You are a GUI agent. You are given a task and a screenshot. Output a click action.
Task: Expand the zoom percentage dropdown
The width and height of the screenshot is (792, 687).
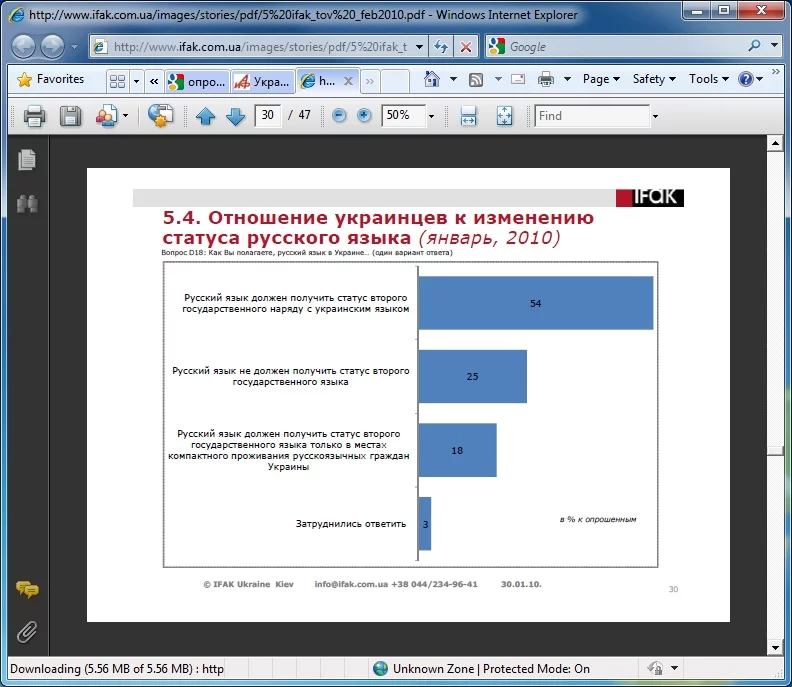tap(431, 116)
